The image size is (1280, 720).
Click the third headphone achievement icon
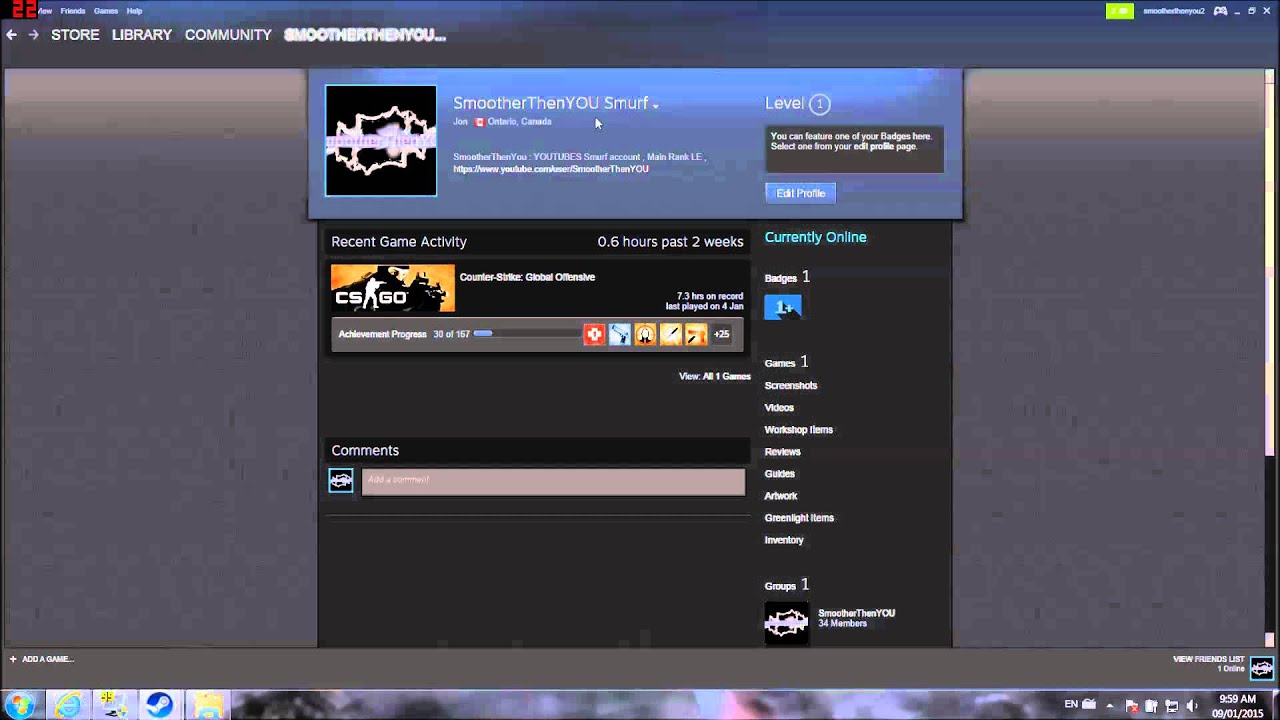(645, 334)
